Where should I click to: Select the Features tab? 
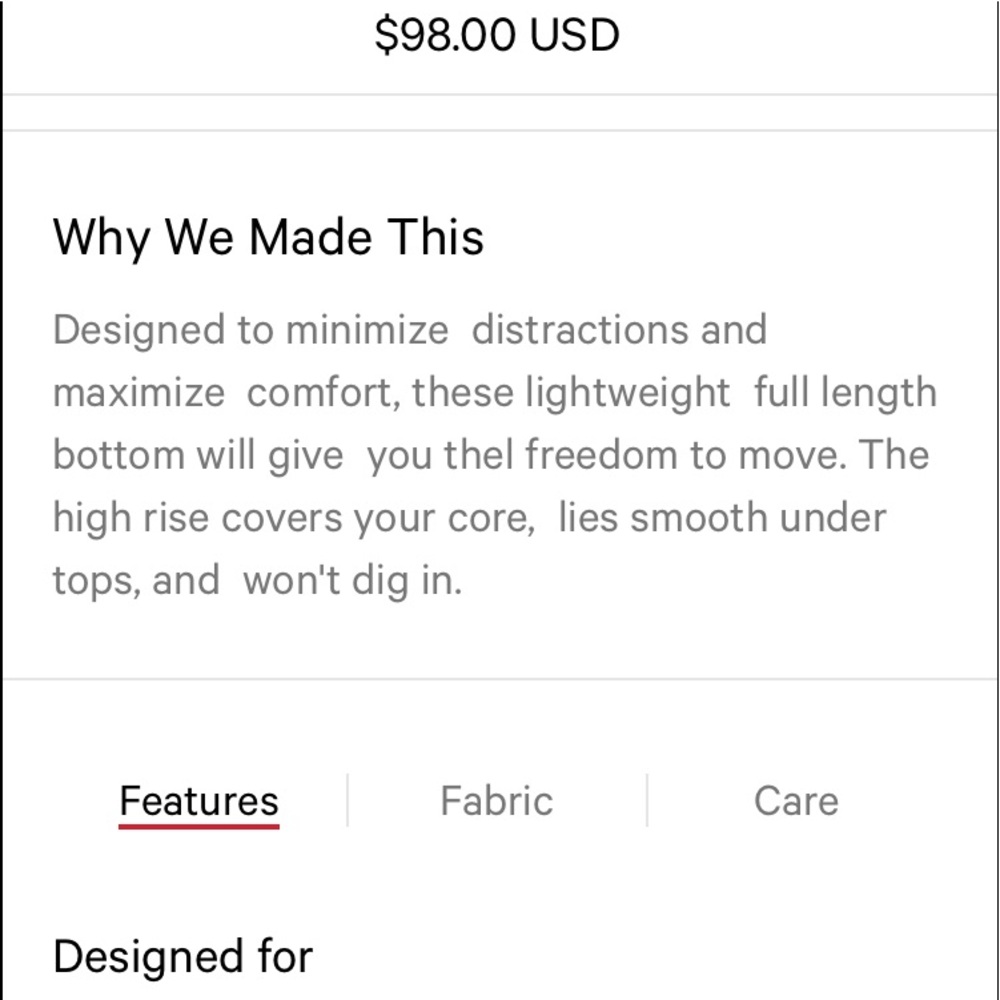coord(198,799)
